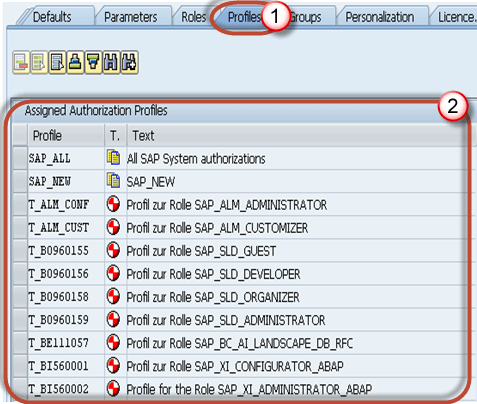Click 'Profil zur Rolle SAP_ALM_CUSTOMIZER' text
Viewport: 477px width, 404px height.
pyautogui.click(x=217, y=228)
